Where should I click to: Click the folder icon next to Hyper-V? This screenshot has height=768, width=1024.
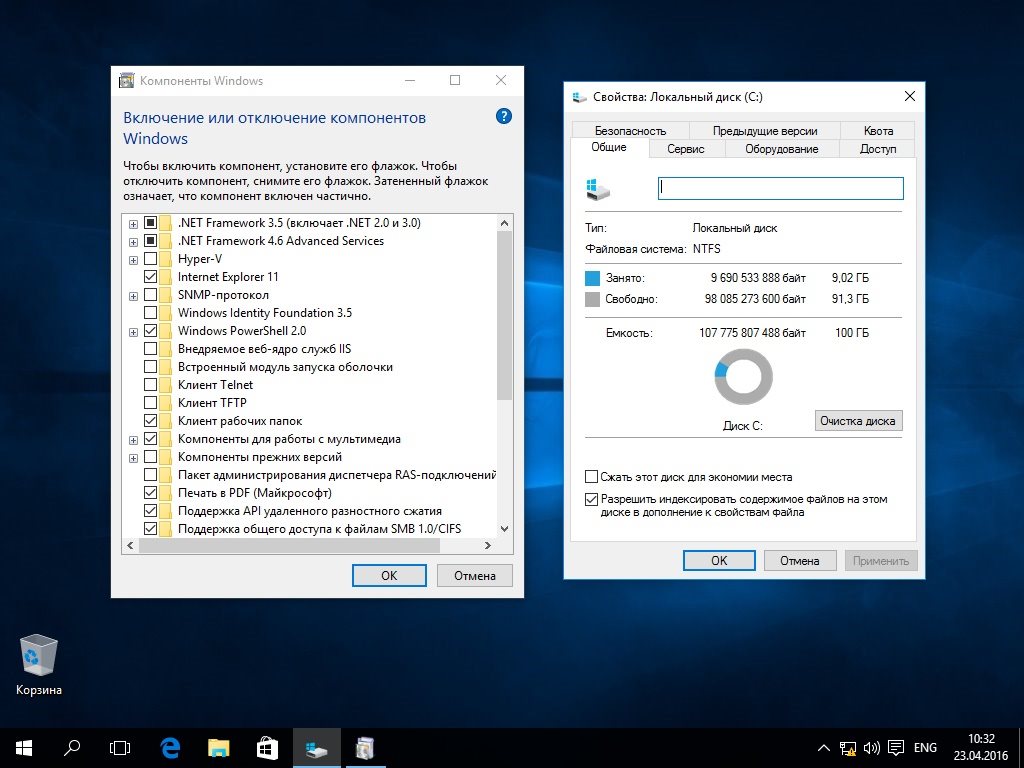[x=165, y=259]
